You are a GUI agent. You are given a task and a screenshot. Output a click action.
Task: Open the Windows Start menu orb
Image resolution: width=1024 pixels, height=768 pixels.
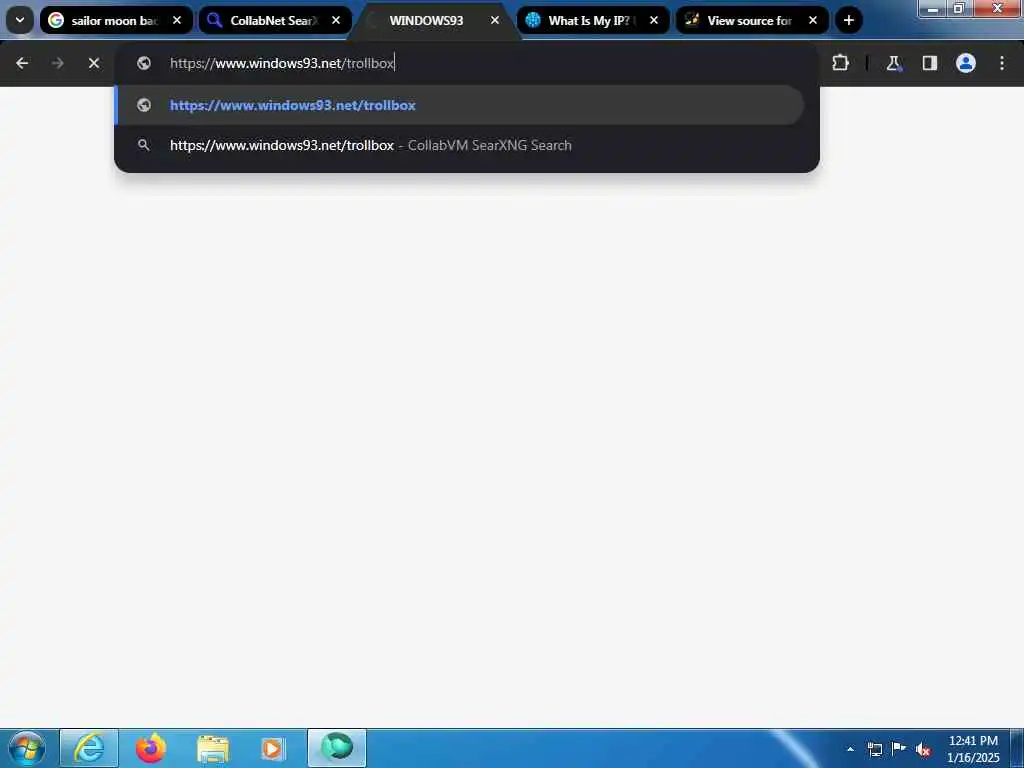[27, 748]
